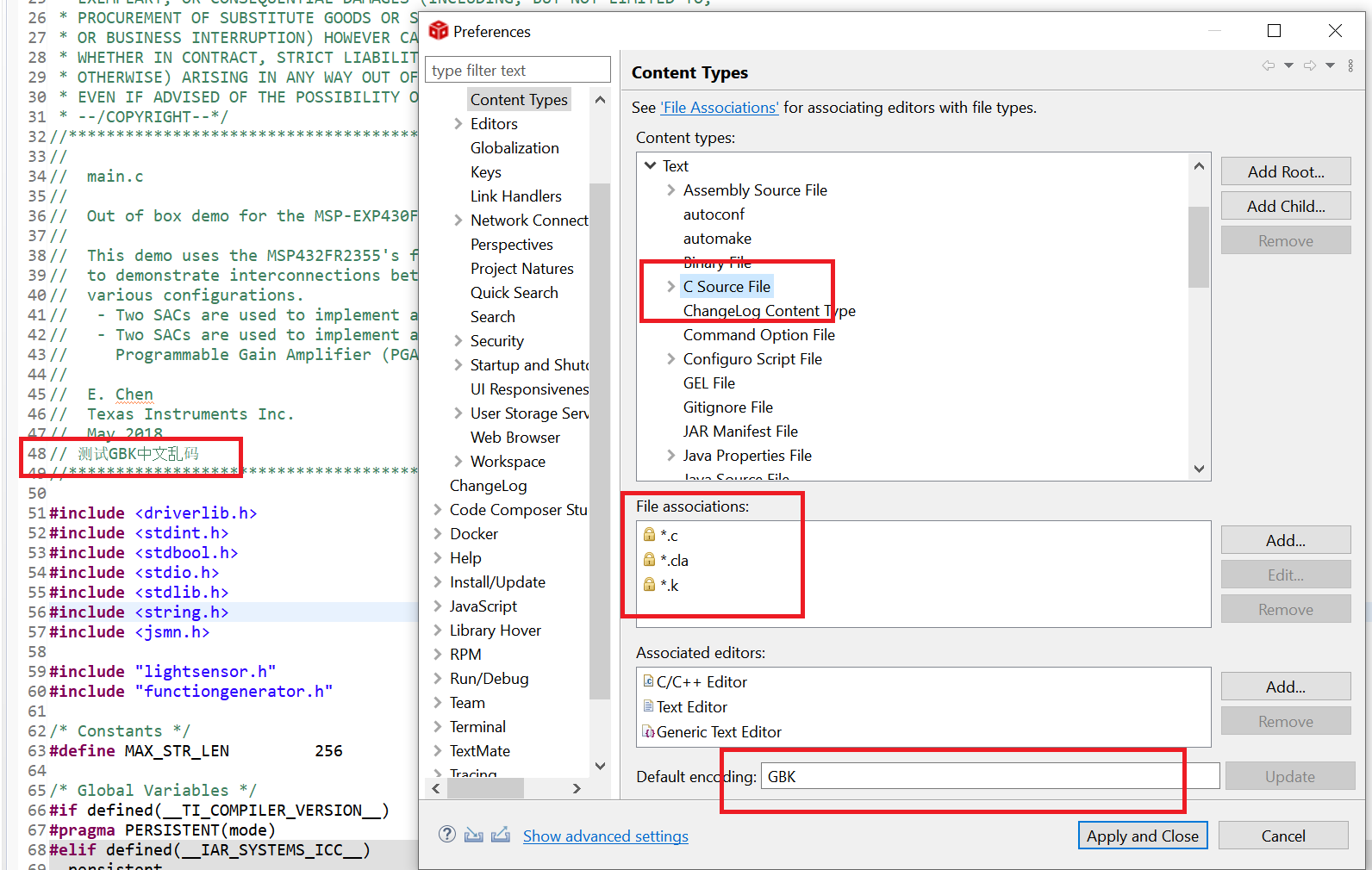Click the export preferences icon
Viewport: 1372px width, 870px height.
click(501, 835)
